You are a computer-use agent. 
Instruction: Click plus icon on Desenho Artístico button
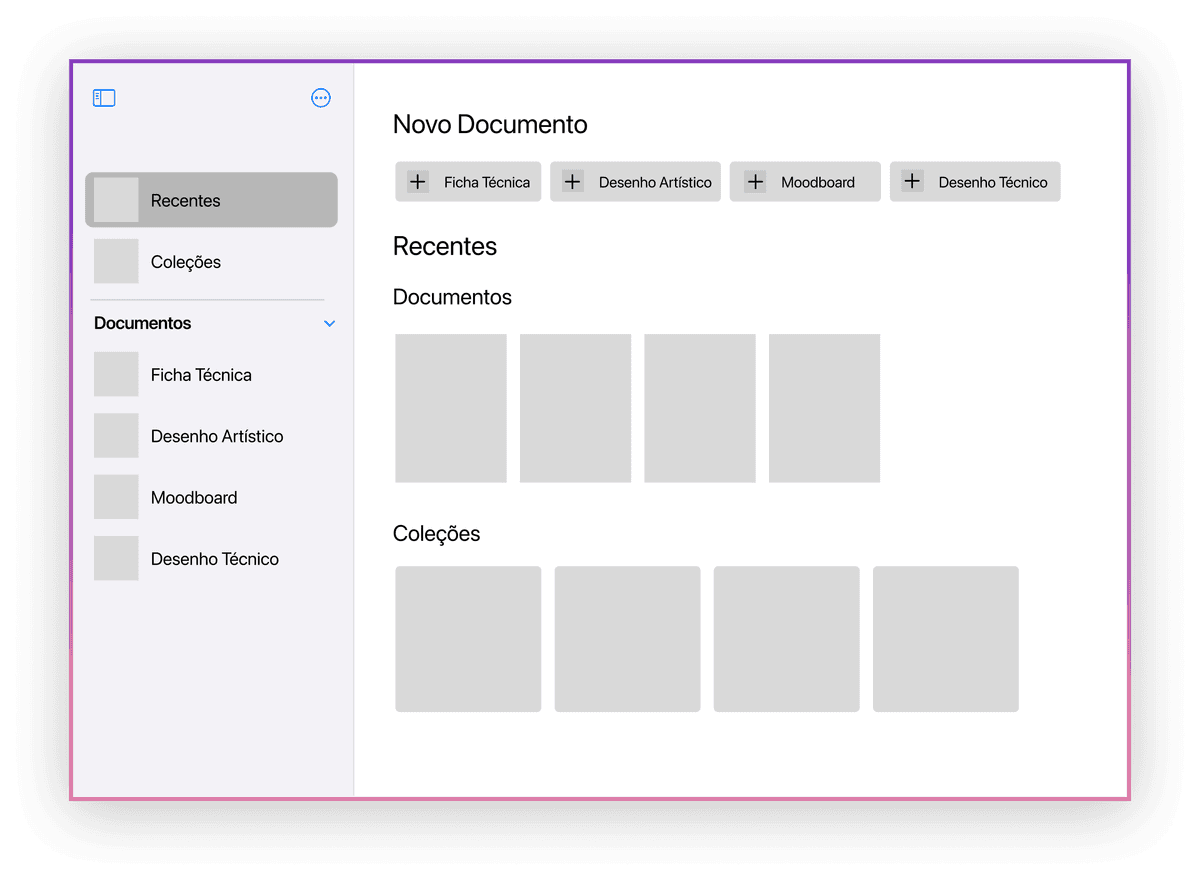click(572, 182)
